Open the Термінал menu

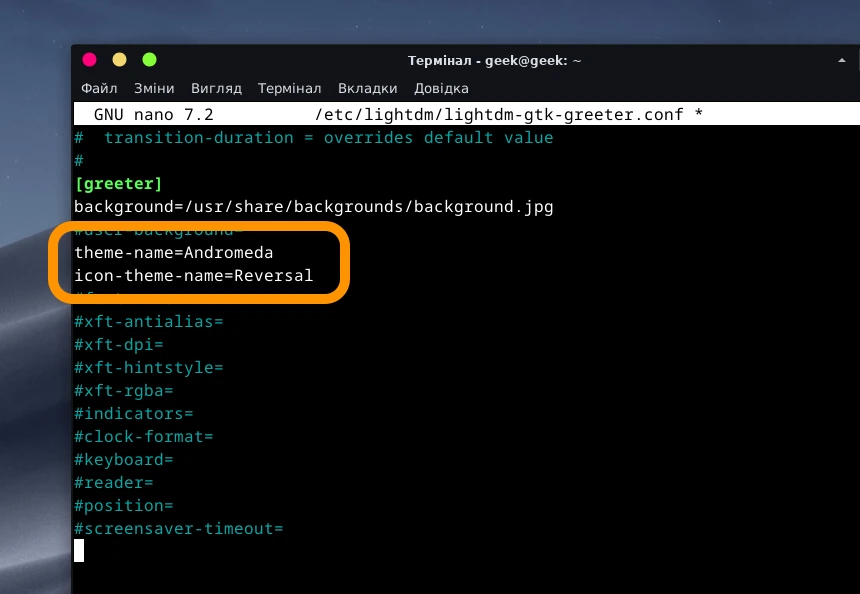pos(290,88)
